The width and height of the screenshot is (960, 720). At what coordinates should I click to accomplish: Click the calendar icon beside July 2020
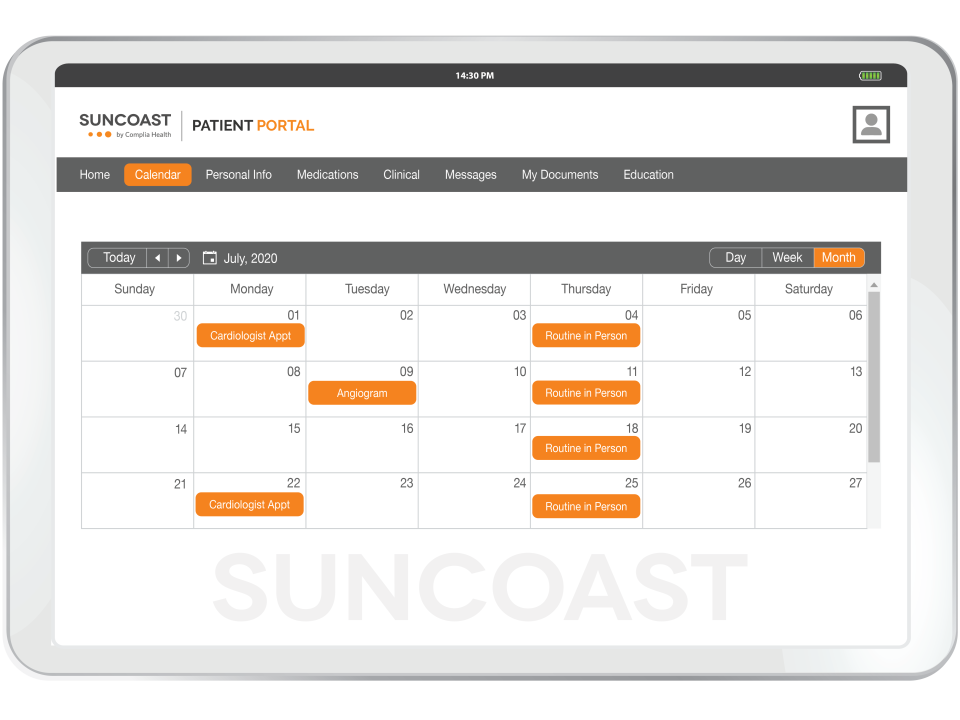tap(209, 257)
